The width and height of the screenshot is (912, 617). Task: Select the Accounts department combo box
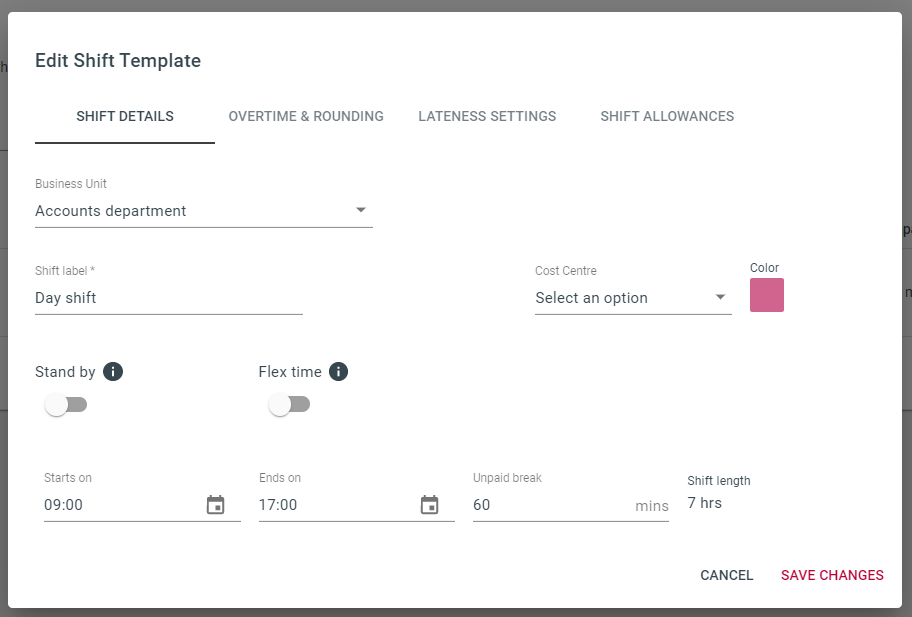pyautogui.click(x=204, y=211)
